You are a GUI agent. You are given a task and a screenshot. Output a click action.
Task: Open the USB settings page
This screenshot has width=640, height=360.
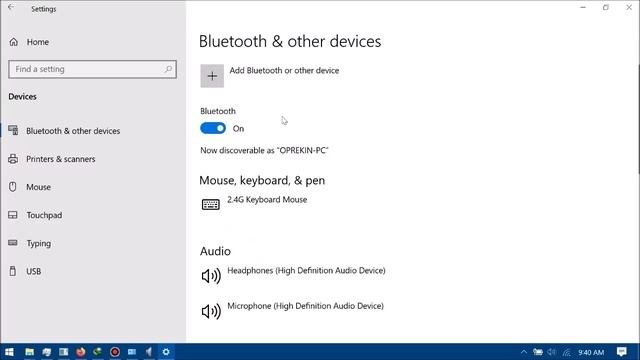tap(33, 271)
